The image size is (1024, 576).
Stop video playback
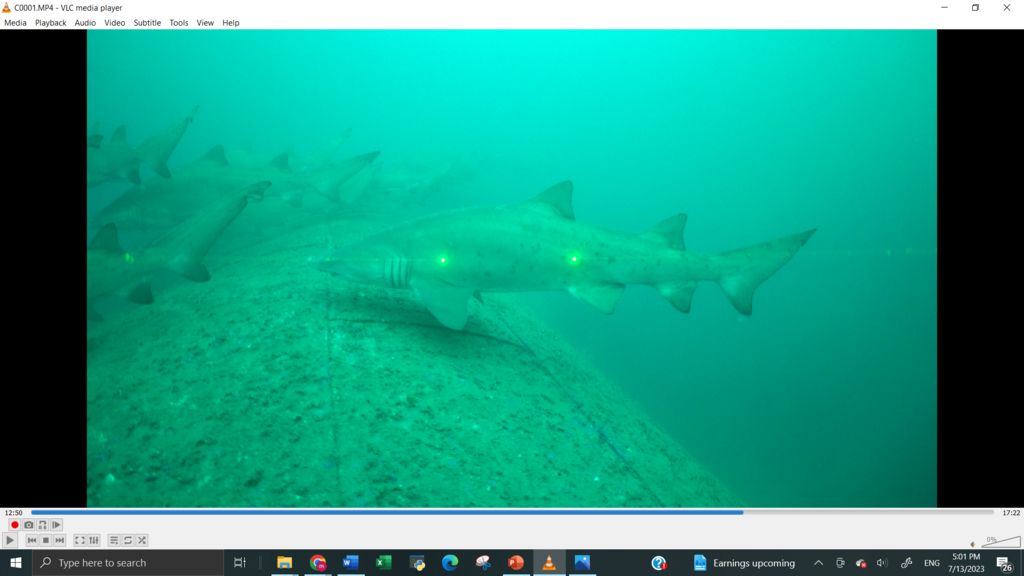45,540
